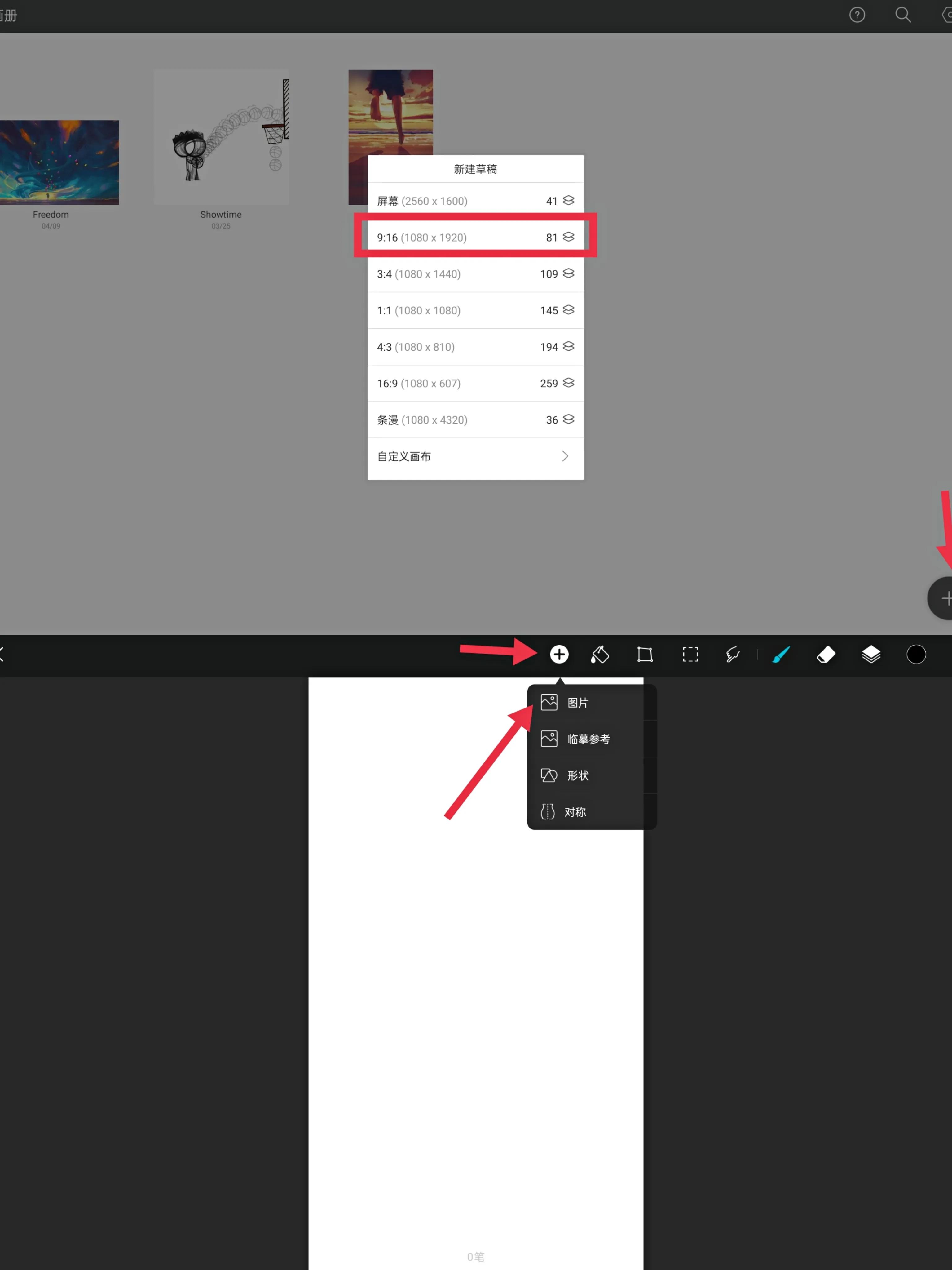Click the plus insert icon in toolbar
Screen dimensions: 952x1270
(x=559, y=655)
